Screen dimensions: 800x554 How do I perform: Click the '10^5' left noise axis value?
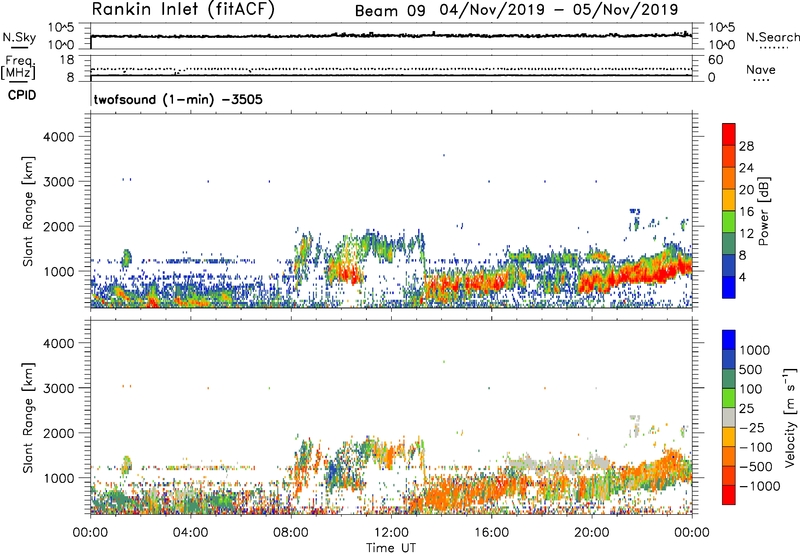pyautogui.click(x=61, y=27)
